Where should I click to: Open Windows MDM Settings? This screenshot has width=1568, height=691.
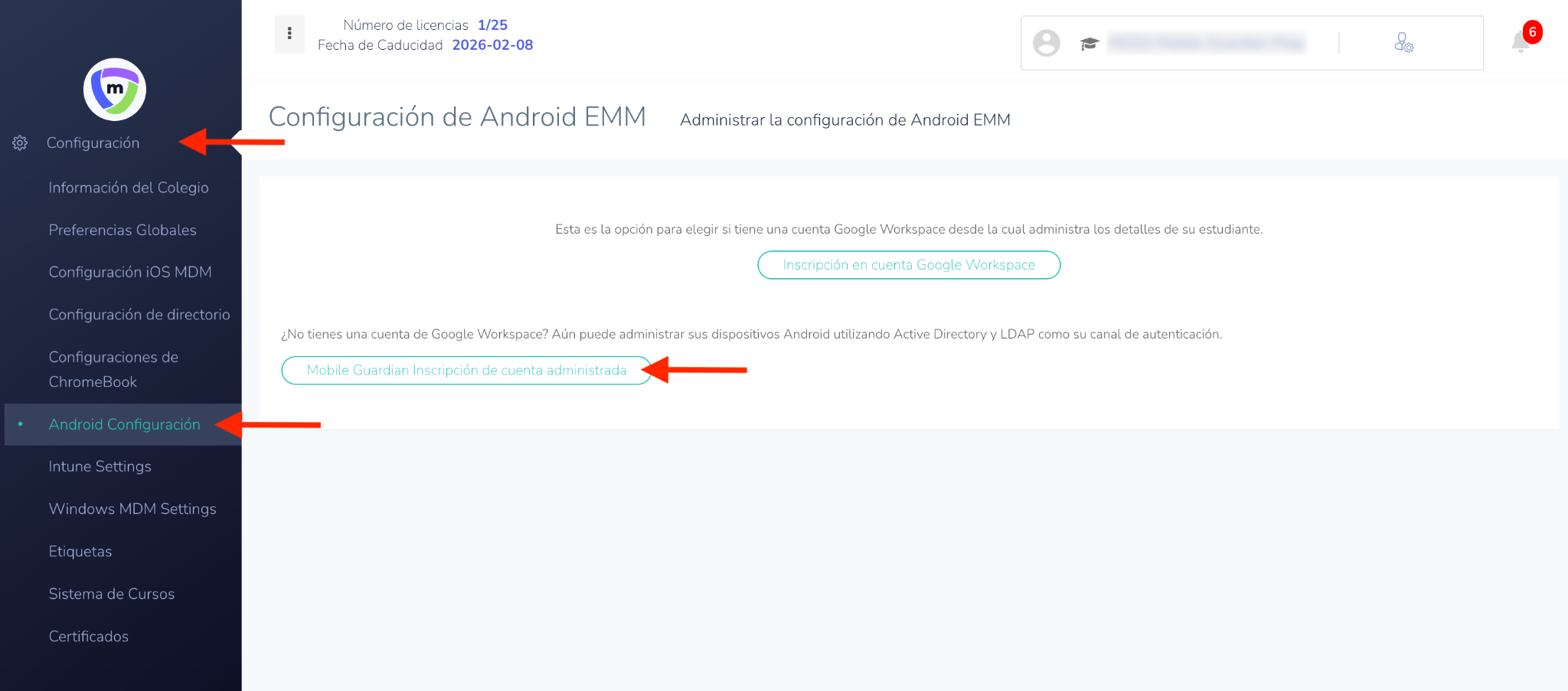(x=132, y=509)
